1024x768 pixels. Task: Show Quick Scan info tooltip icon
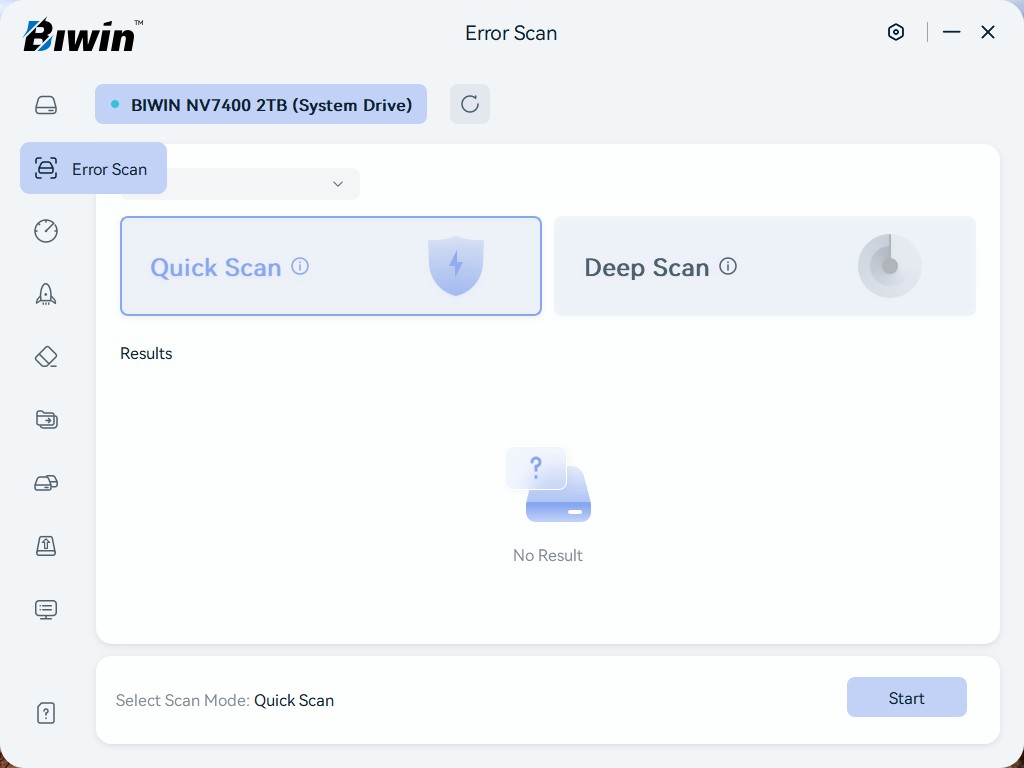300,266
